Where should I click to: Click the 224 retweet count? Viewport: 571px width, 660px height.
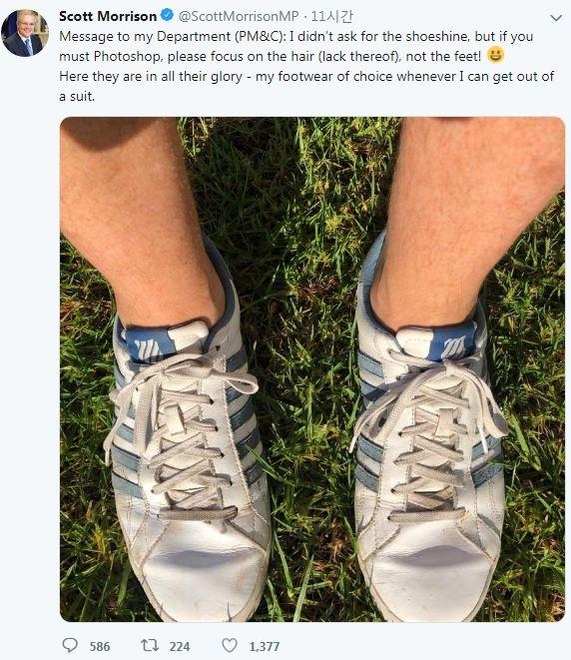179,646
